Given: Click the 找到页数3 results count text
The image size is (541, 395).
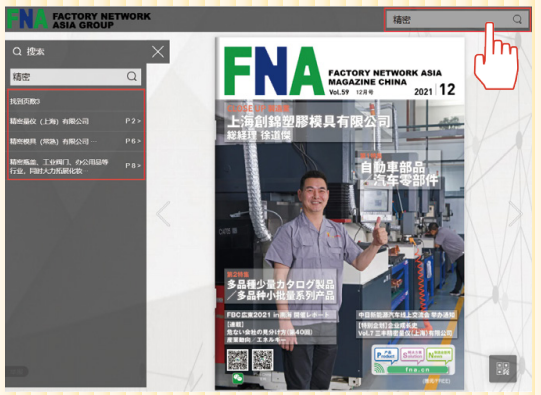Looking at the screenshot, I should point(25,101).
